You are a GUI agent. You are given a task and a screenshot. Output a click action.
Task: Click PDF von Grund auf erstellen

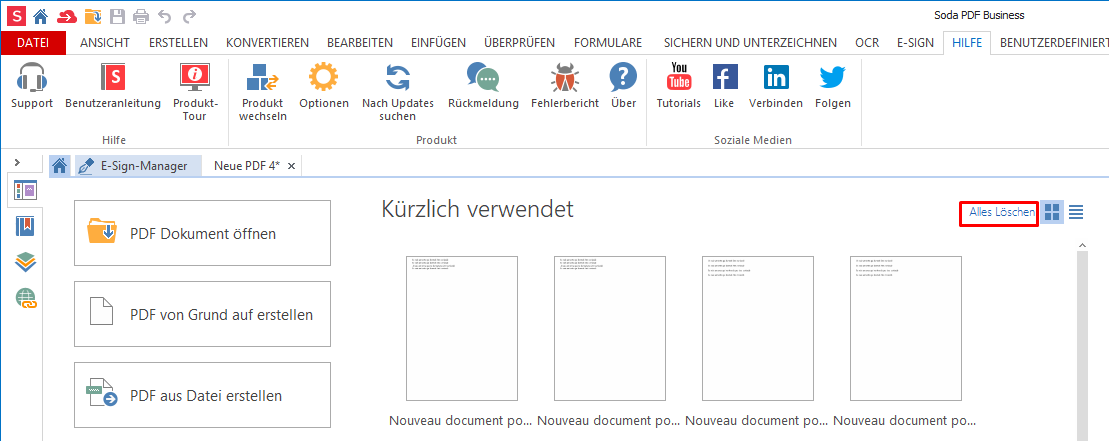pyautogui.click(x=202, y=314)
